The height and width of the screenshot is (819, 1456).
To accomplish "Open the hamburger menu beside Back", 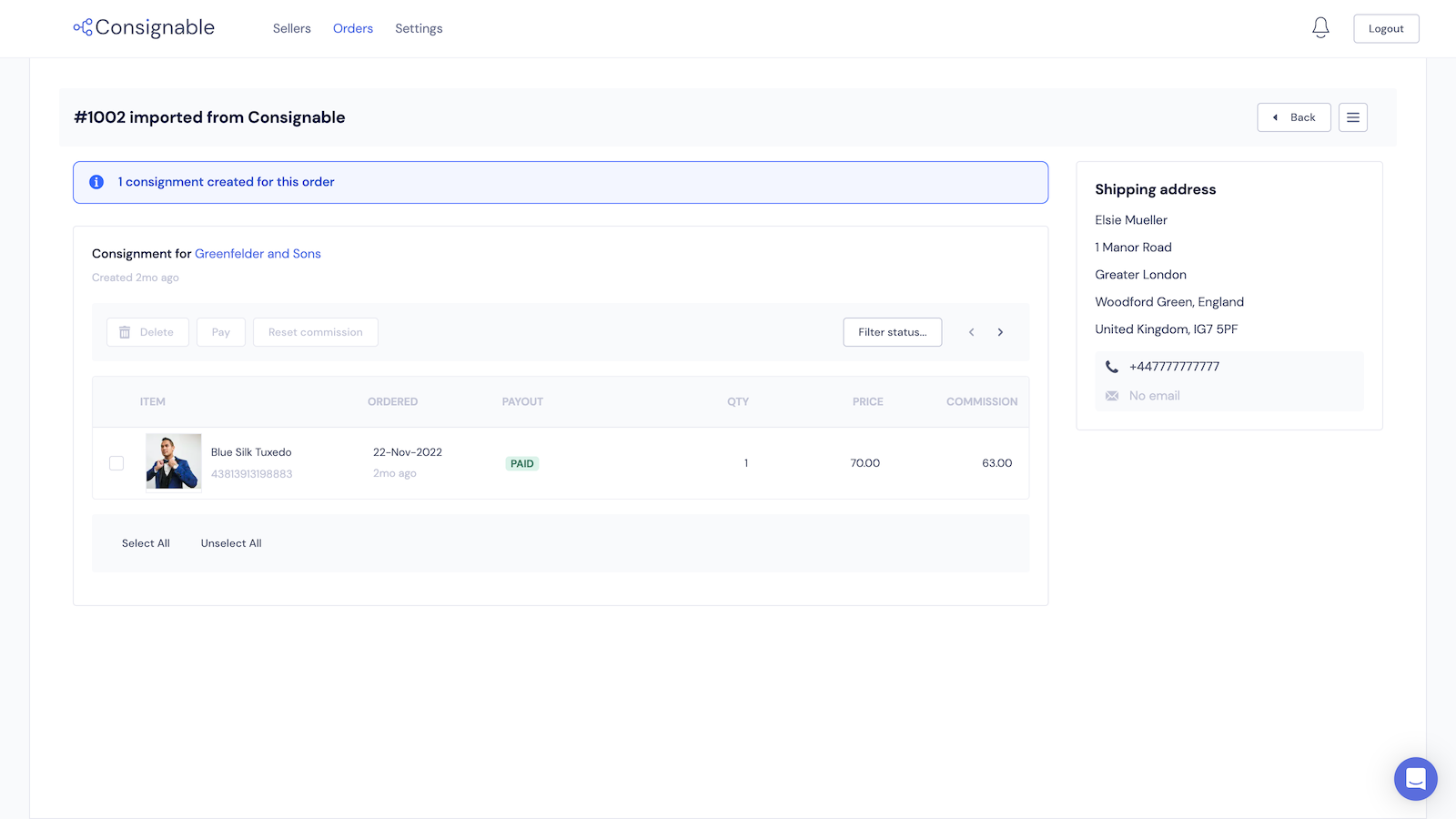I will click(x=1352, y=117).
